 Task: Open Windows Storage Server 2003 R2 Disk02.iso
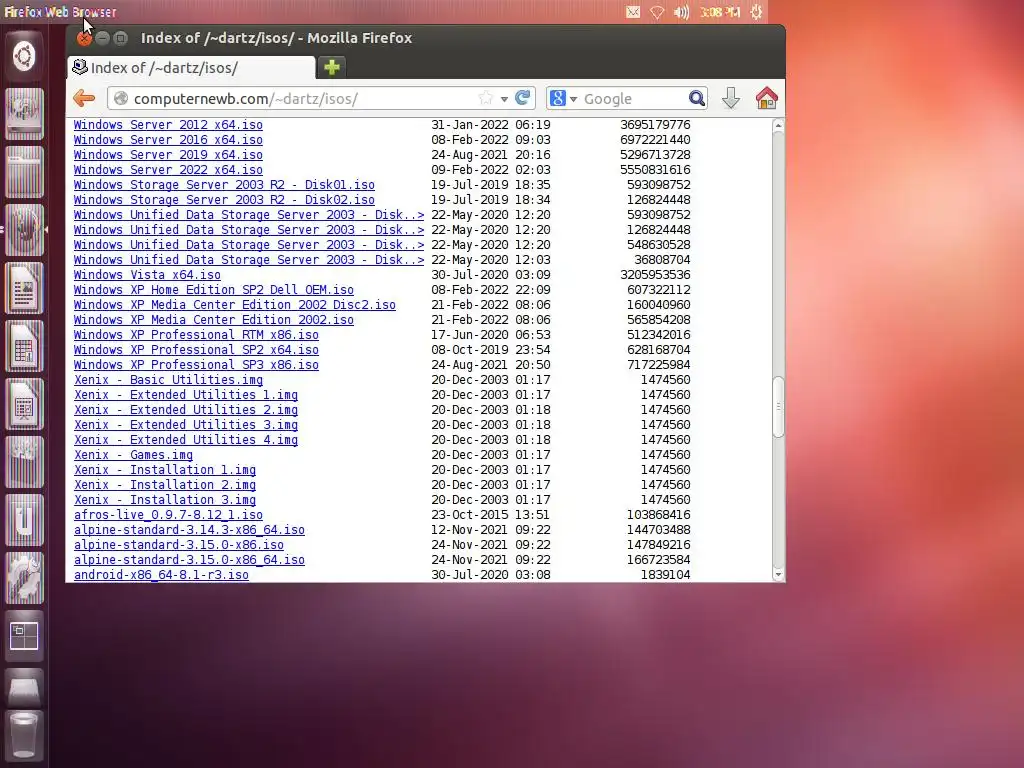pyautogui.click(x=224, y=200)
